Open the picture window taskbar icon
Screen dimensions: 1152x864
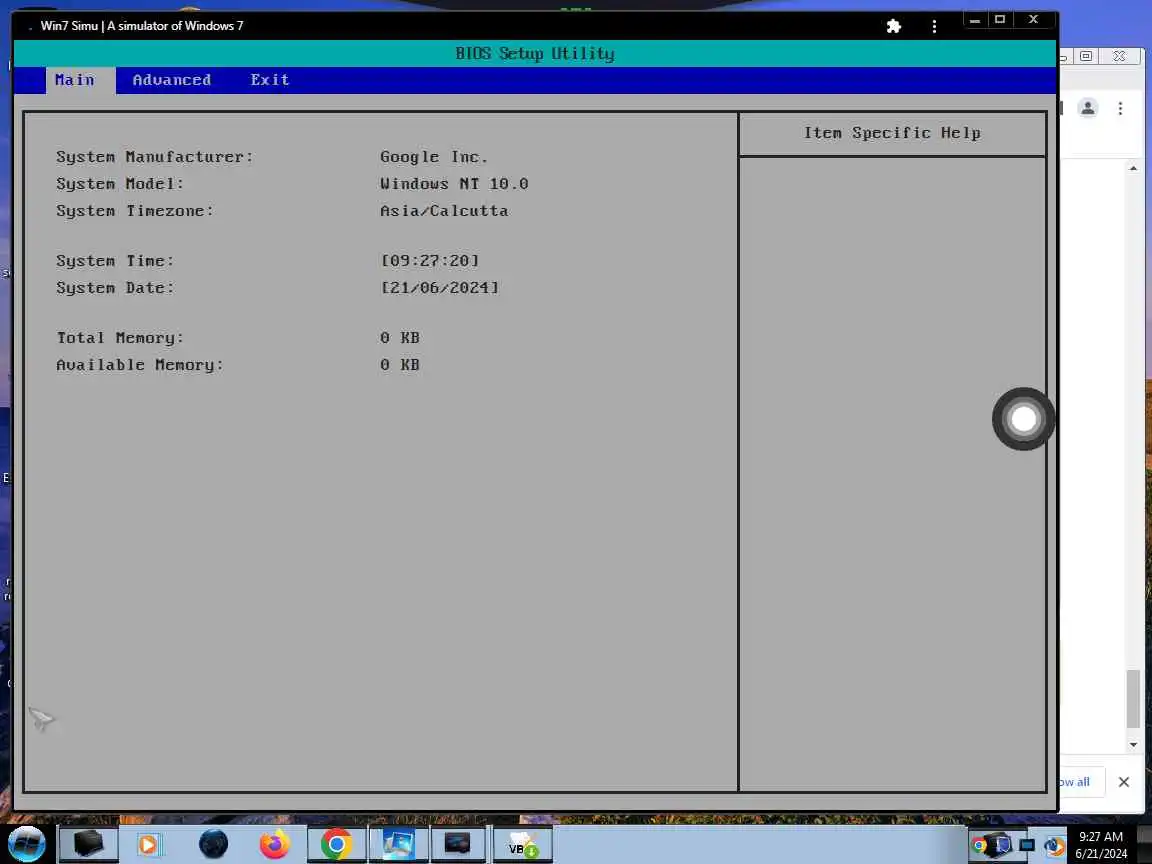pyautogui.click(x=397, y=844)
